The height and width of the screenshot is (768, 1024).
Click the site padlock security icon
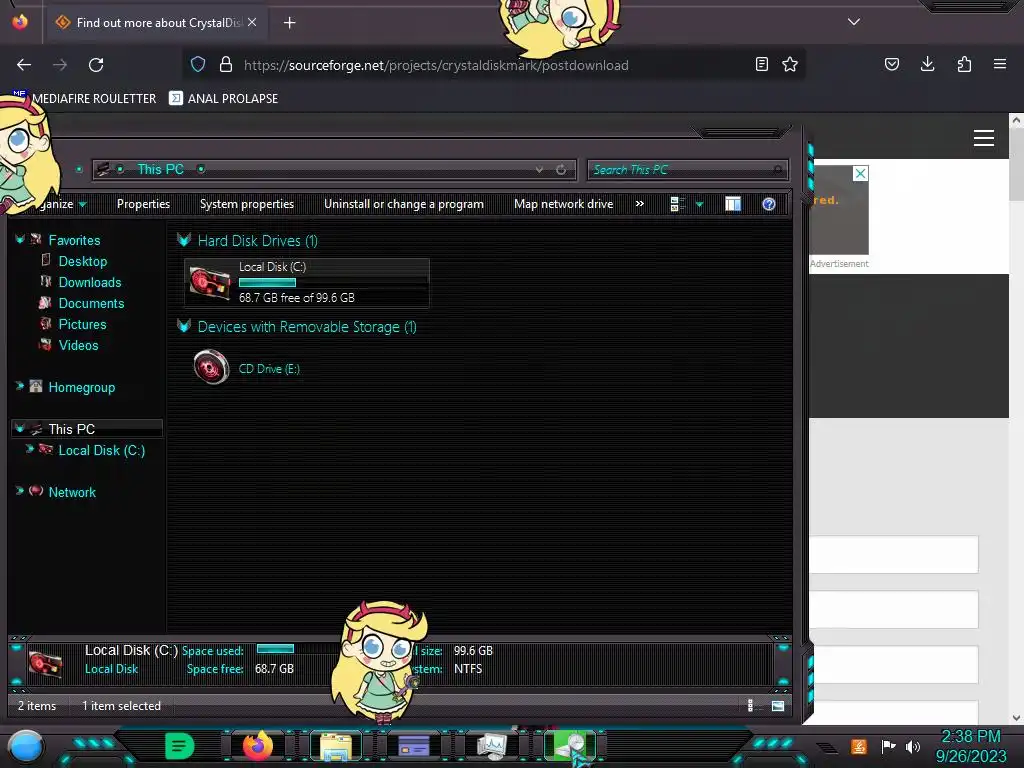[x=226, y=65]
